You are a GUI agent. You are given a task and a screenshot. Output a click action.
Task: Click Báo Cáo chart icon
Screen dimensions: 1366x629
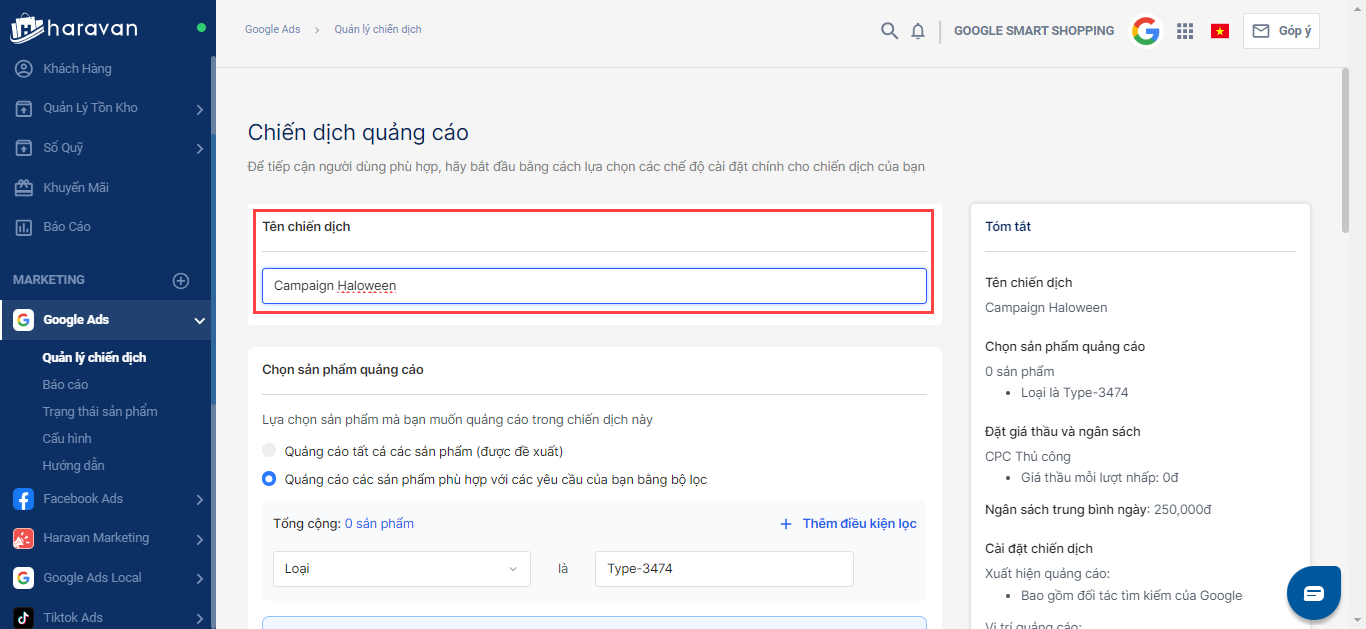pyautogui.click(x=24, y=227)
